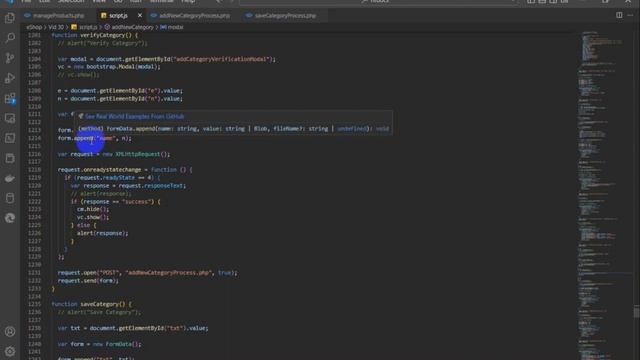Open the script.js breadcrumb
Screen dimensions: 640x360
[x=84, y=27]
